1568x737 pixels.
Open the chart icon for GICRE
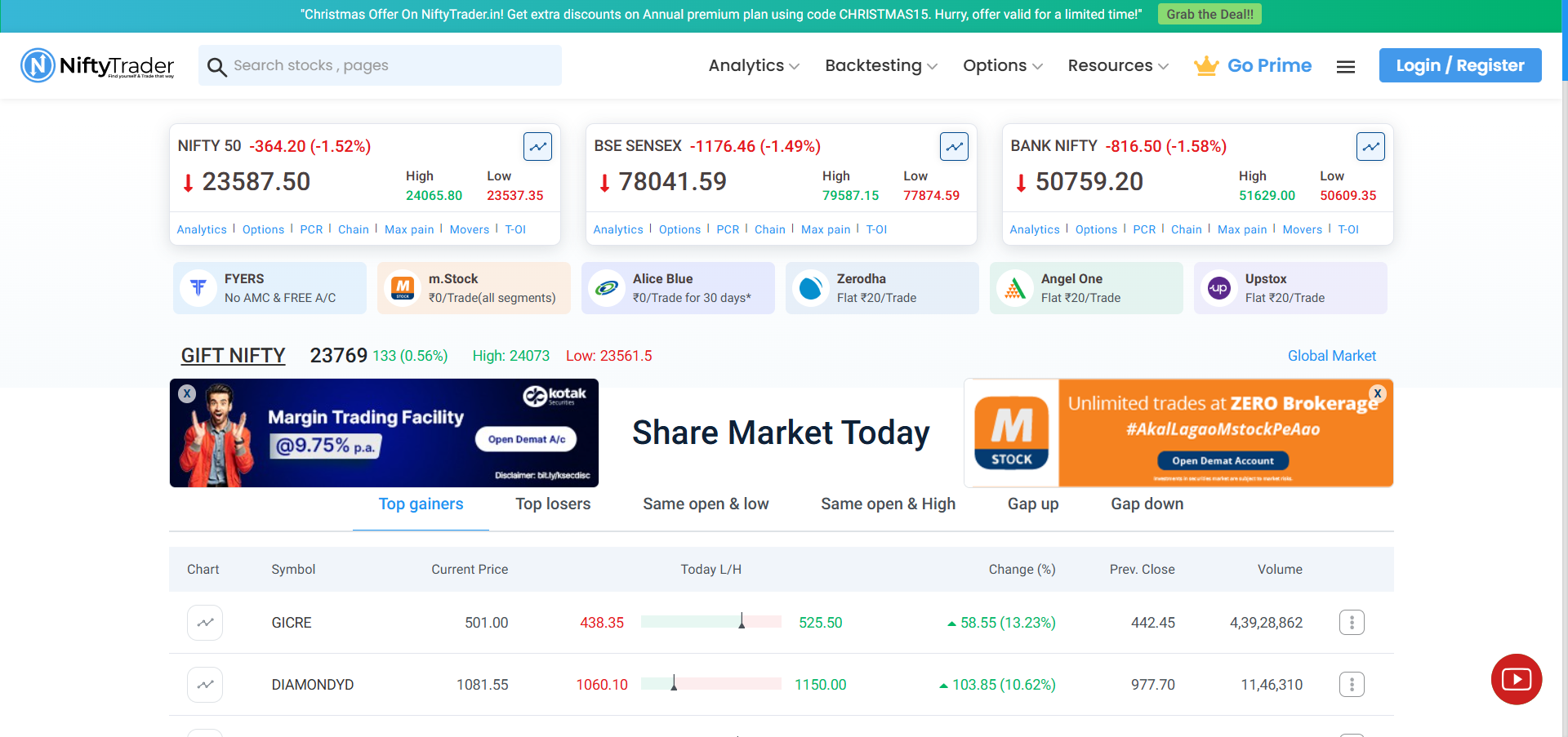click(x=205, y=623)
